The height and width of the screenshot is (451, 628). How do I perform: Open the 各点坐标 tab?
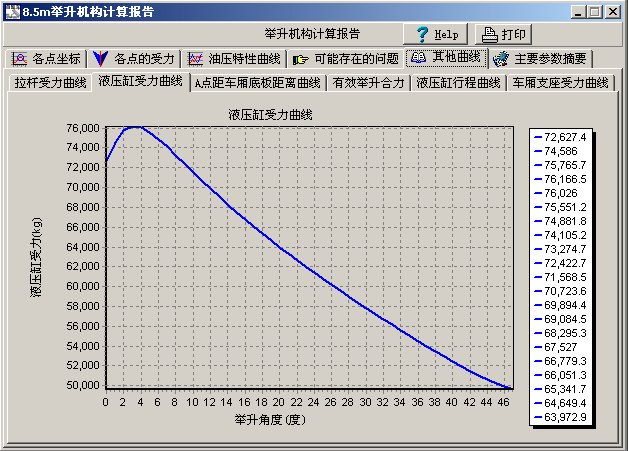click(x=46, y=59)
